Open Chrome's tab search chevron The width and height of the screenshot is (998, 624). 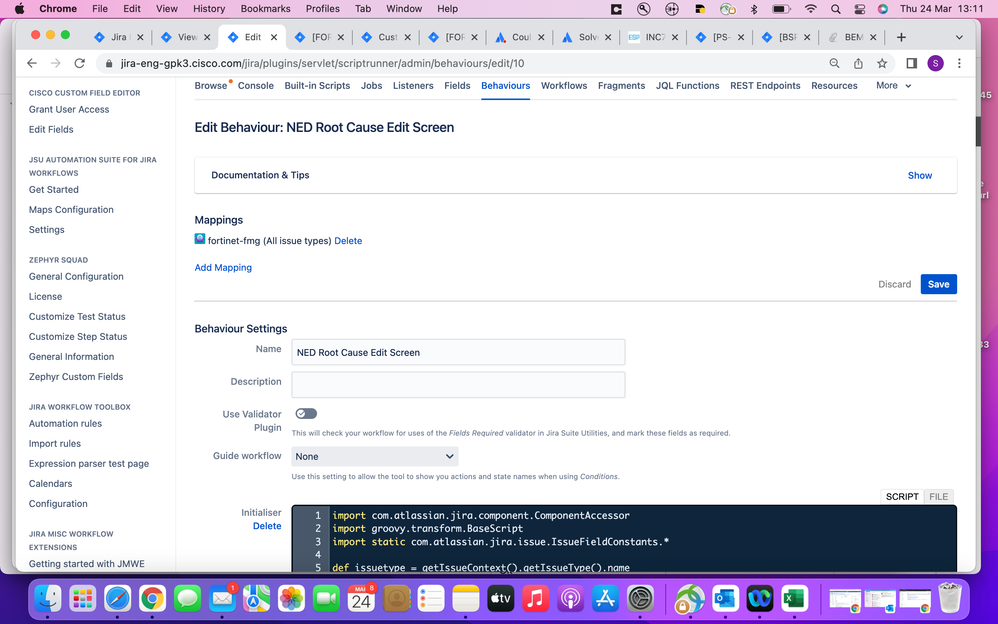[959, 37]
